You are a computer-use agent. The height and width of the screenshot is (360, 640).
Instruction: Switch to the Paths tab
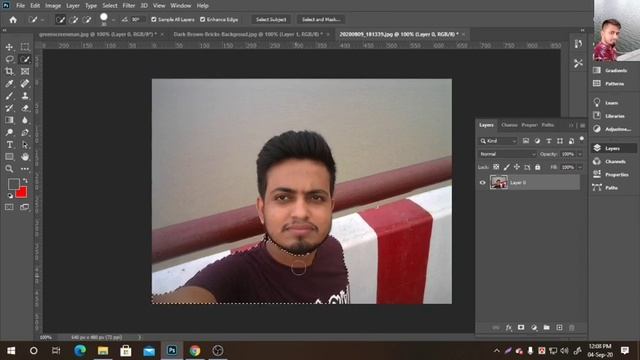click(548, 125)
